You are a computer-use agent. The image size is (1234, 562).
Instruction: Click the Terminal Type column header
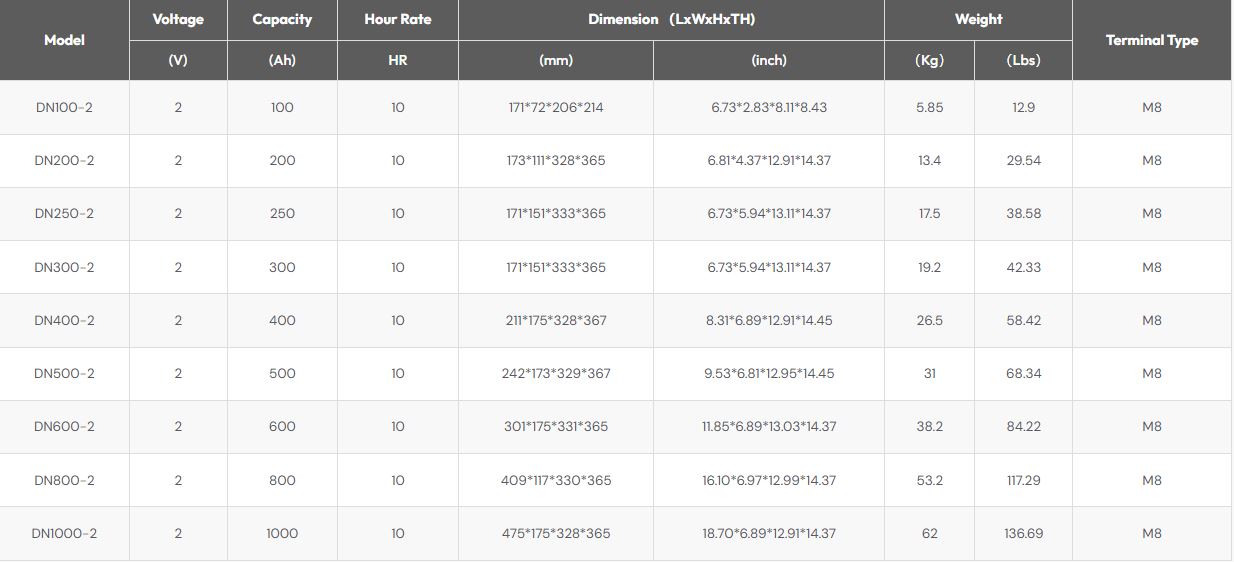(x=1151, y=40)
